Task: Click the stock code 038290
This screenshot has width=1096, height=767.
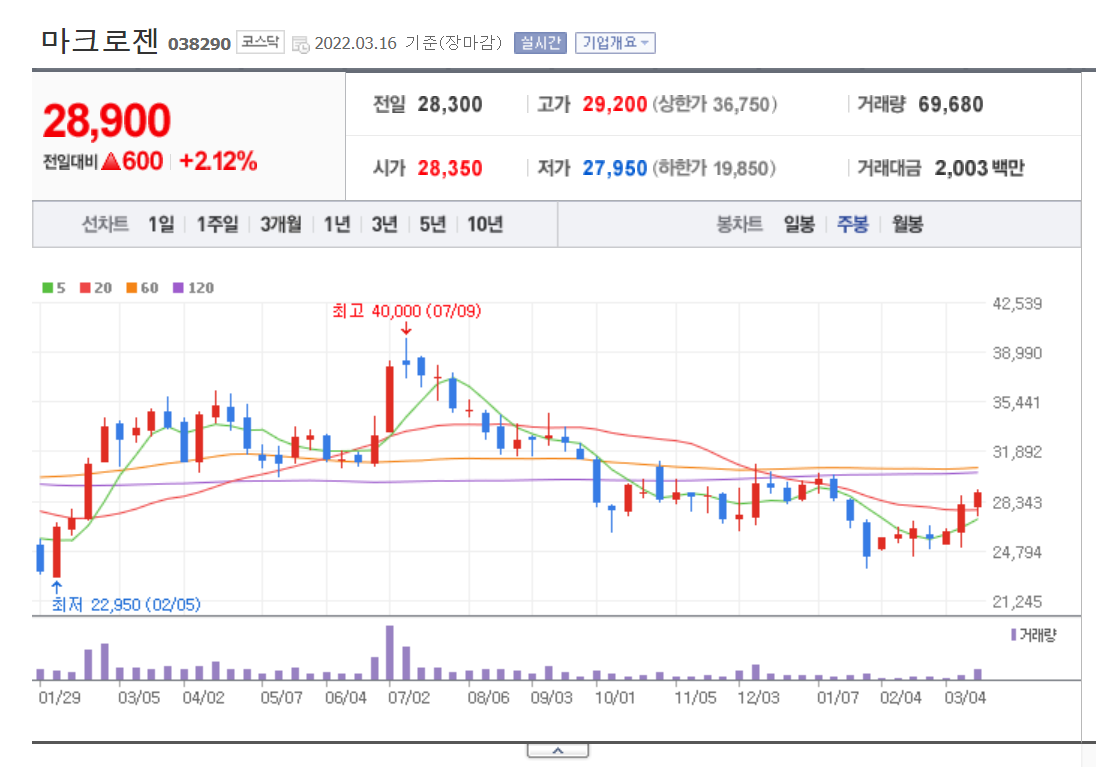Action: (x=199, y=44)
